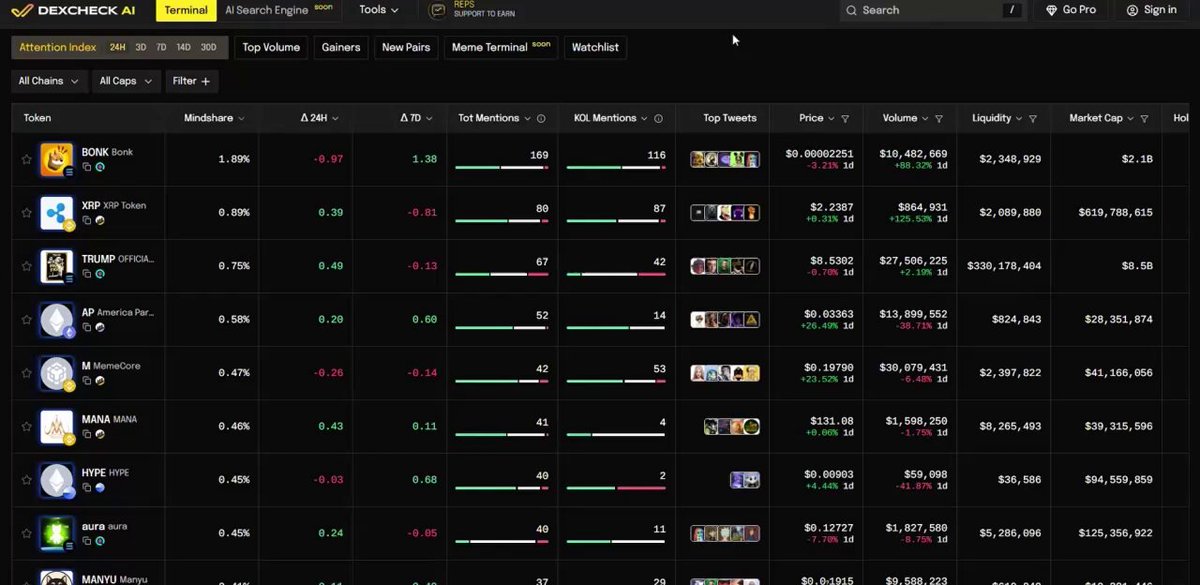Viewport: 1200px width, 585px height.
Task: Click TRUMP's Tot Mentions sentiment bar
Action: pos(502,274)
